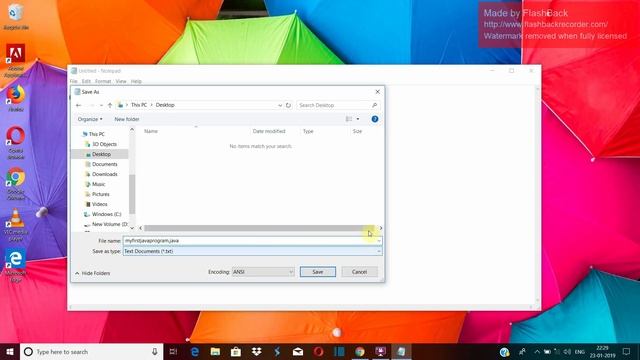The image size is (640, 360).
Task: Select Videos in navigation tree
Action: (x=99, y=204)
